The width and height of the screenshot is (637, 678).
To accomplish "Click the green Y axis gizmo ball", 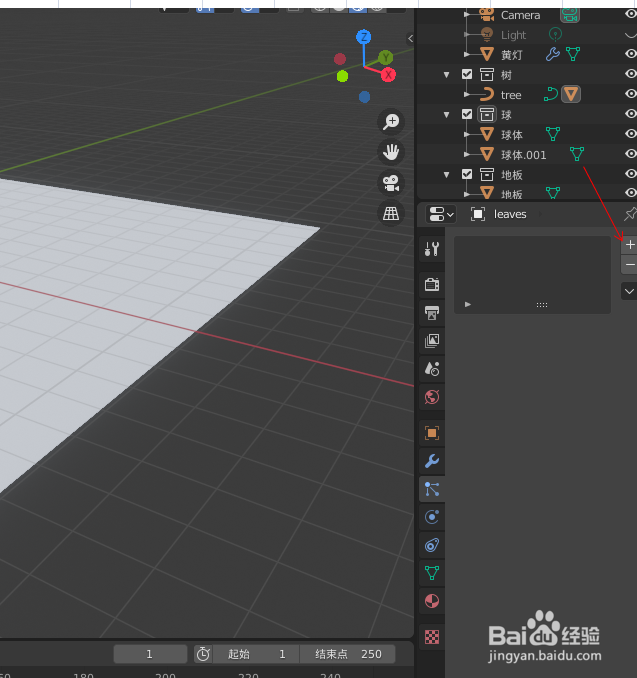I will point(385,57).
